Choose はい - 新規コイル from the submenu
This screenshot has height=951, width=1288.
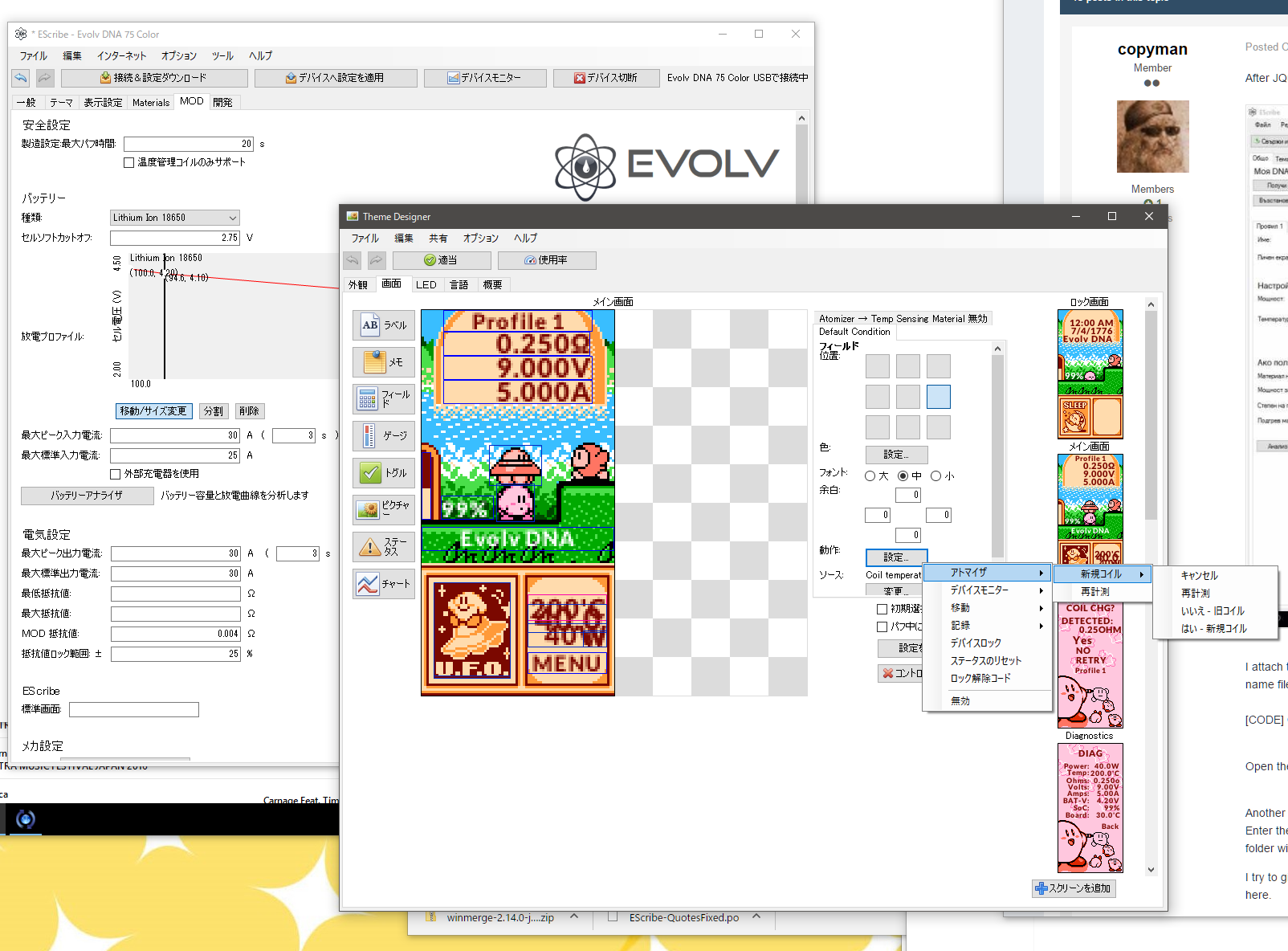coord(1213,629)
